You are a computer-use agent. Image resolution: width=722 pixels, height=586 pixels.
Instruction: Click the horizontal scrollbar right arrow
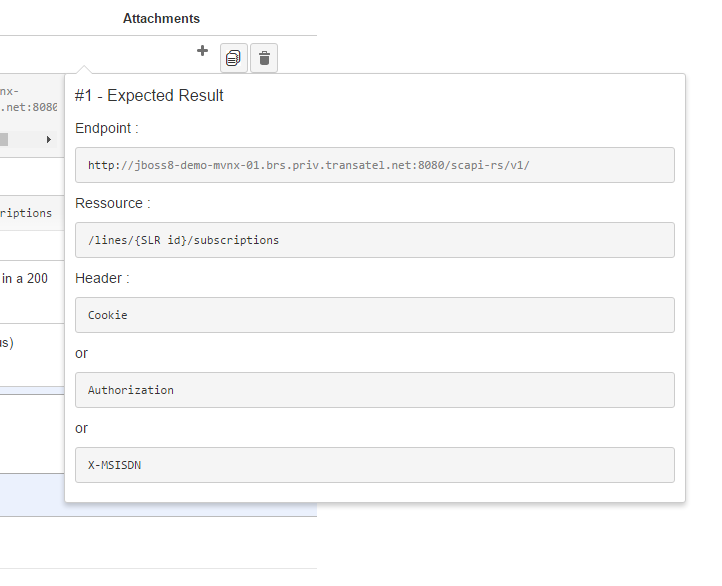(49, 140)
